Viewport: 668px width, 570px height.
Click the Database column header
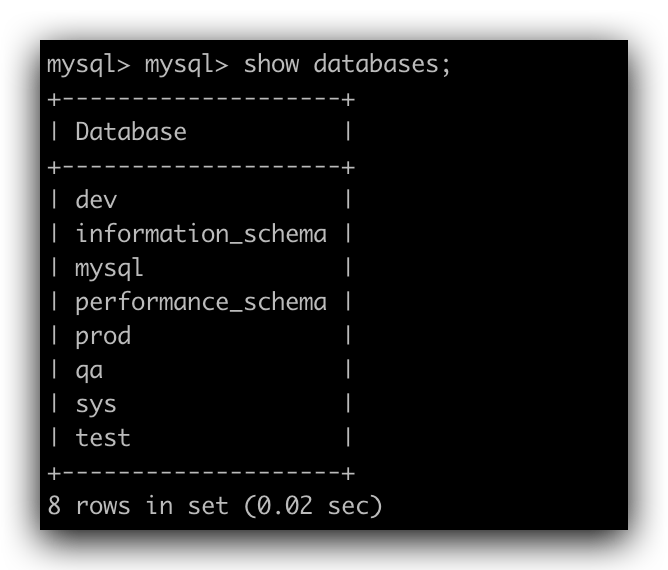(x=131, y=132)
